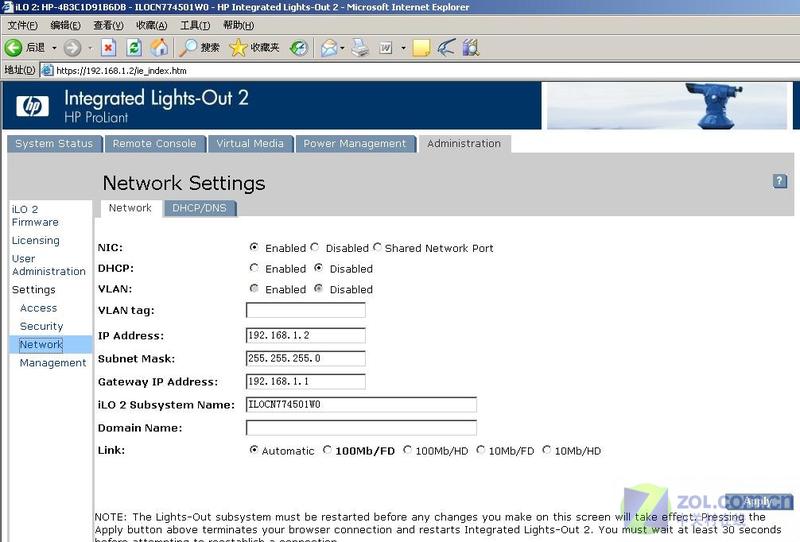Click the IE Back arrow button
The height and width of the screenshot is (542, 800).
coord(13,48)
